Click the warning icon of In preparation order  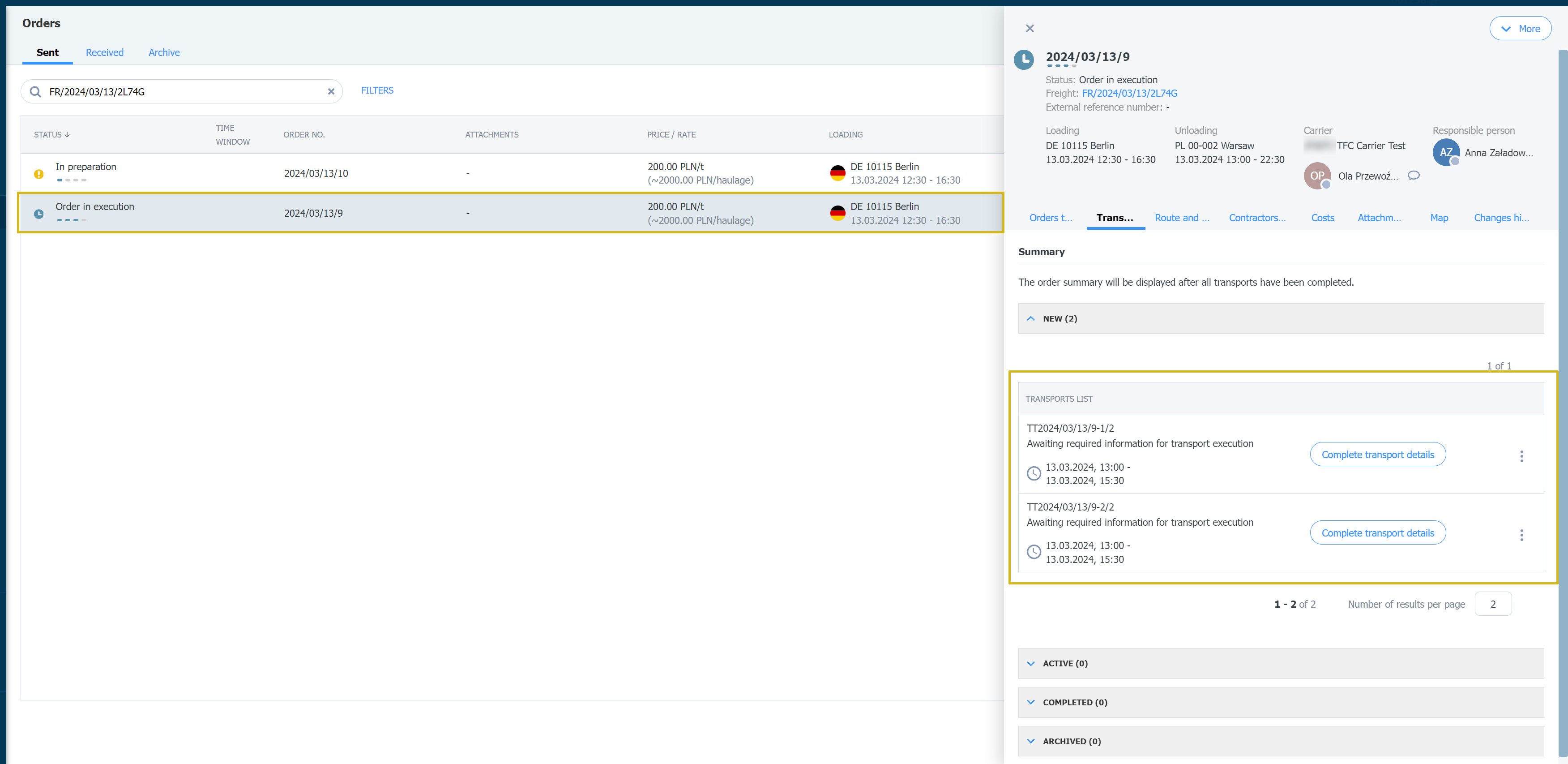pos(39,174)
